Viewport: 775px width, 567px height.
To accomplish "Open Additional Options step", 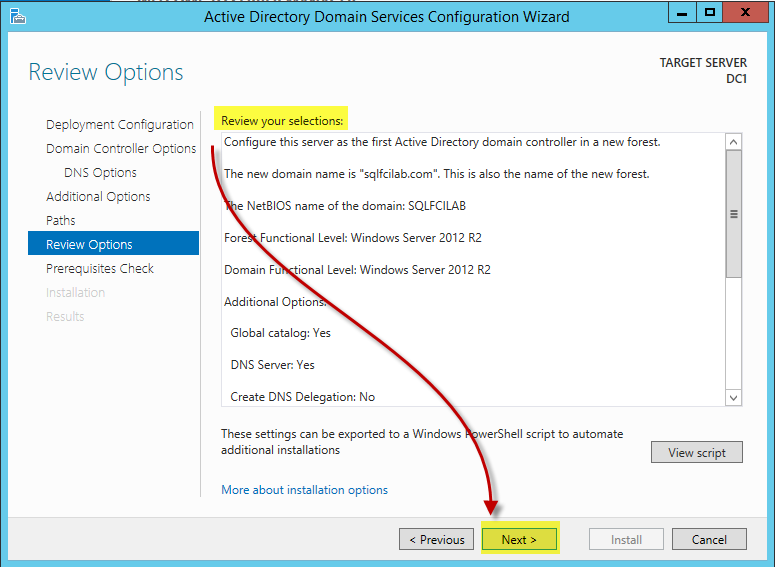I will [98, 197].
